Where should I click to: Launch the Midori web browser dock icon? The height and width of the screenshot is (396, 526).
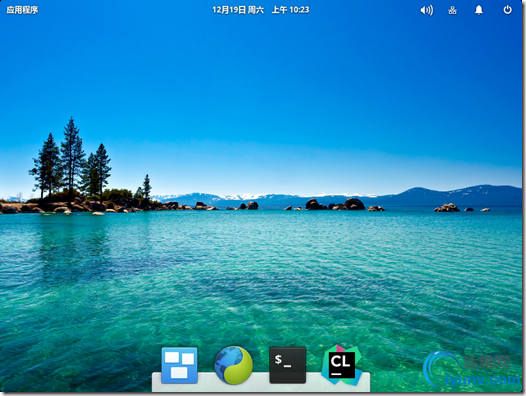233,365
